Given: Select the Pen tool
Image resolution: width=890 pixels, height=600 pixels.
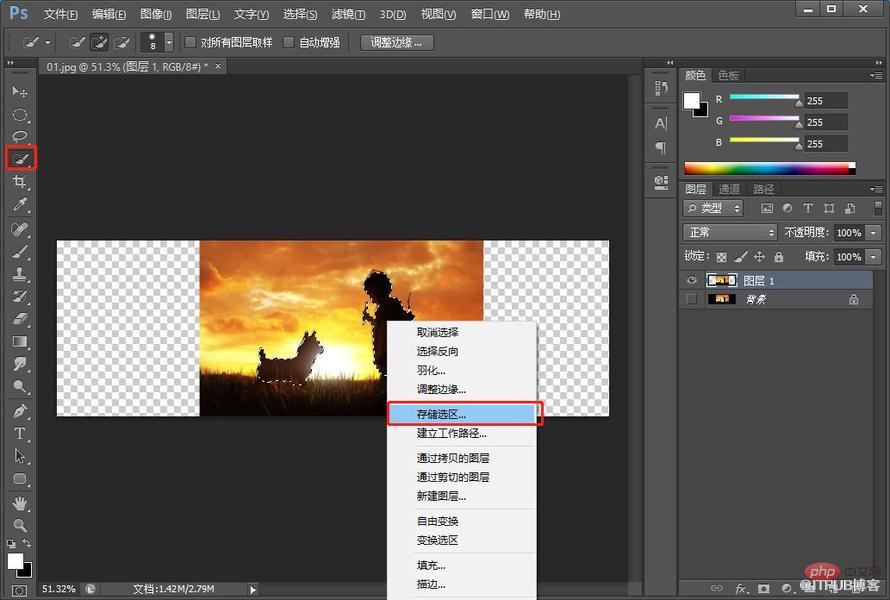Looking at the screenshot, I should [20, 411].
